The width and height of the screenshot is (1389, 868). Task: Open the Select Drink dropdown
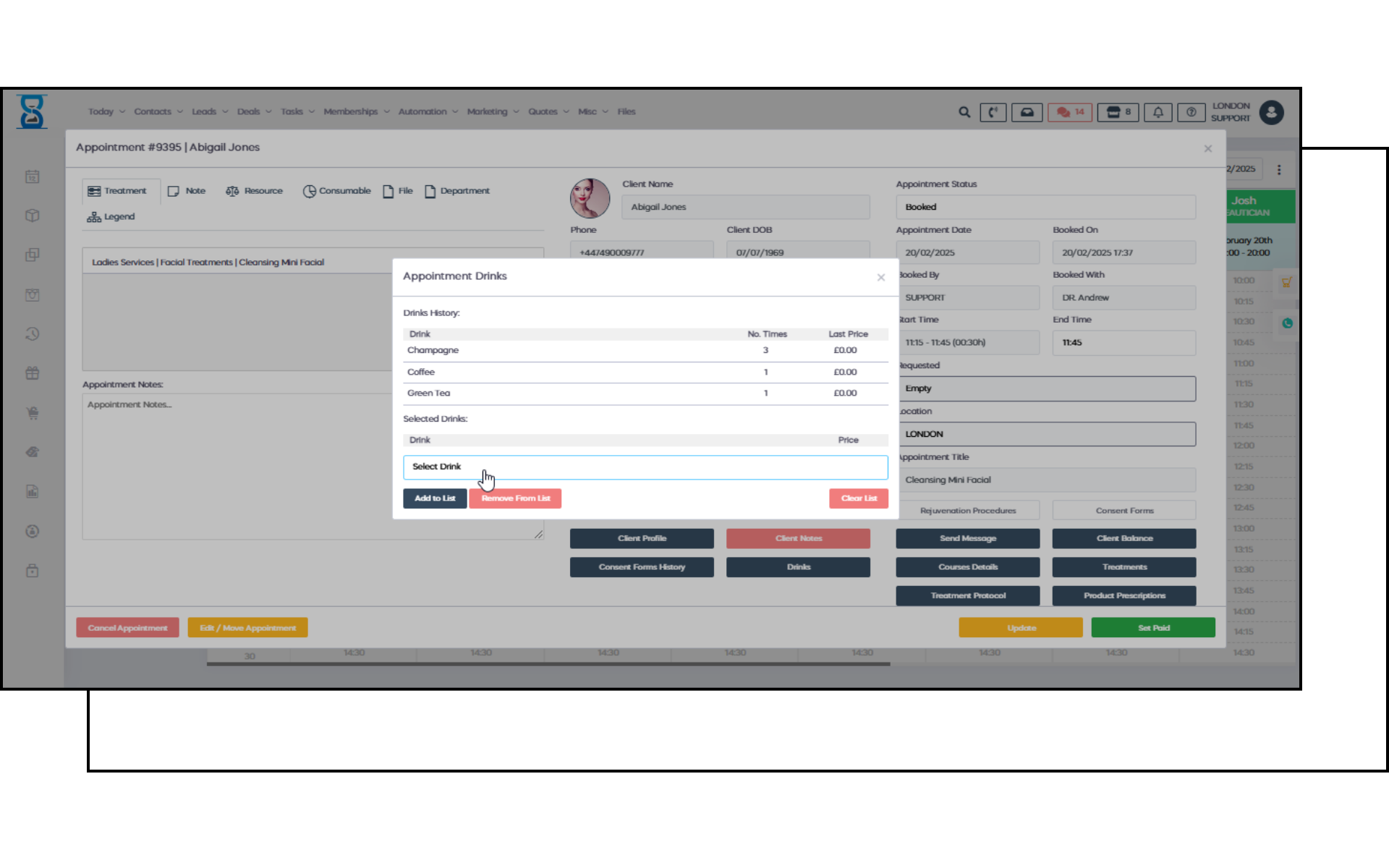(645, 467)
